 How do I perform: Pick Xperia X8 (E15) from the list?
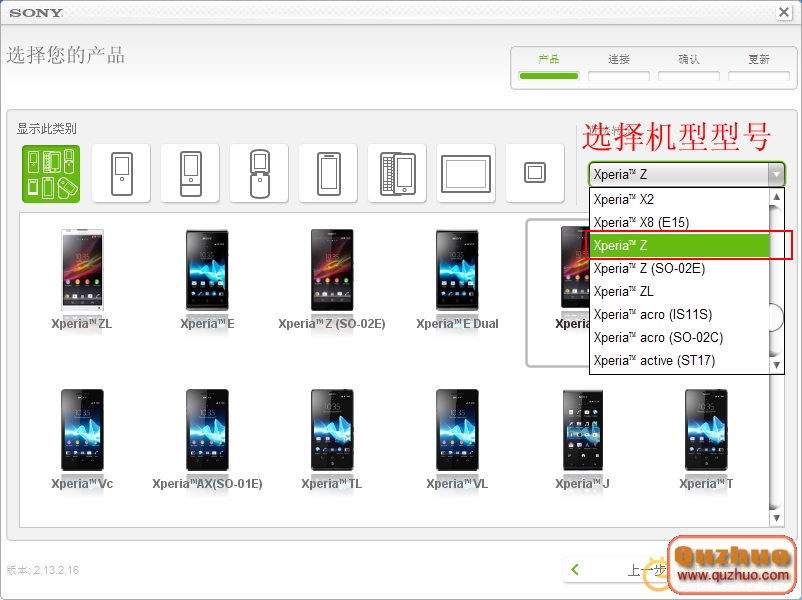pos(680,223)
